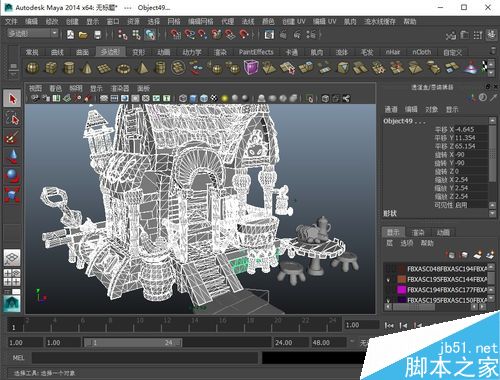
Task: Create a polygon torus from the shelf
Action: (124, 69)
